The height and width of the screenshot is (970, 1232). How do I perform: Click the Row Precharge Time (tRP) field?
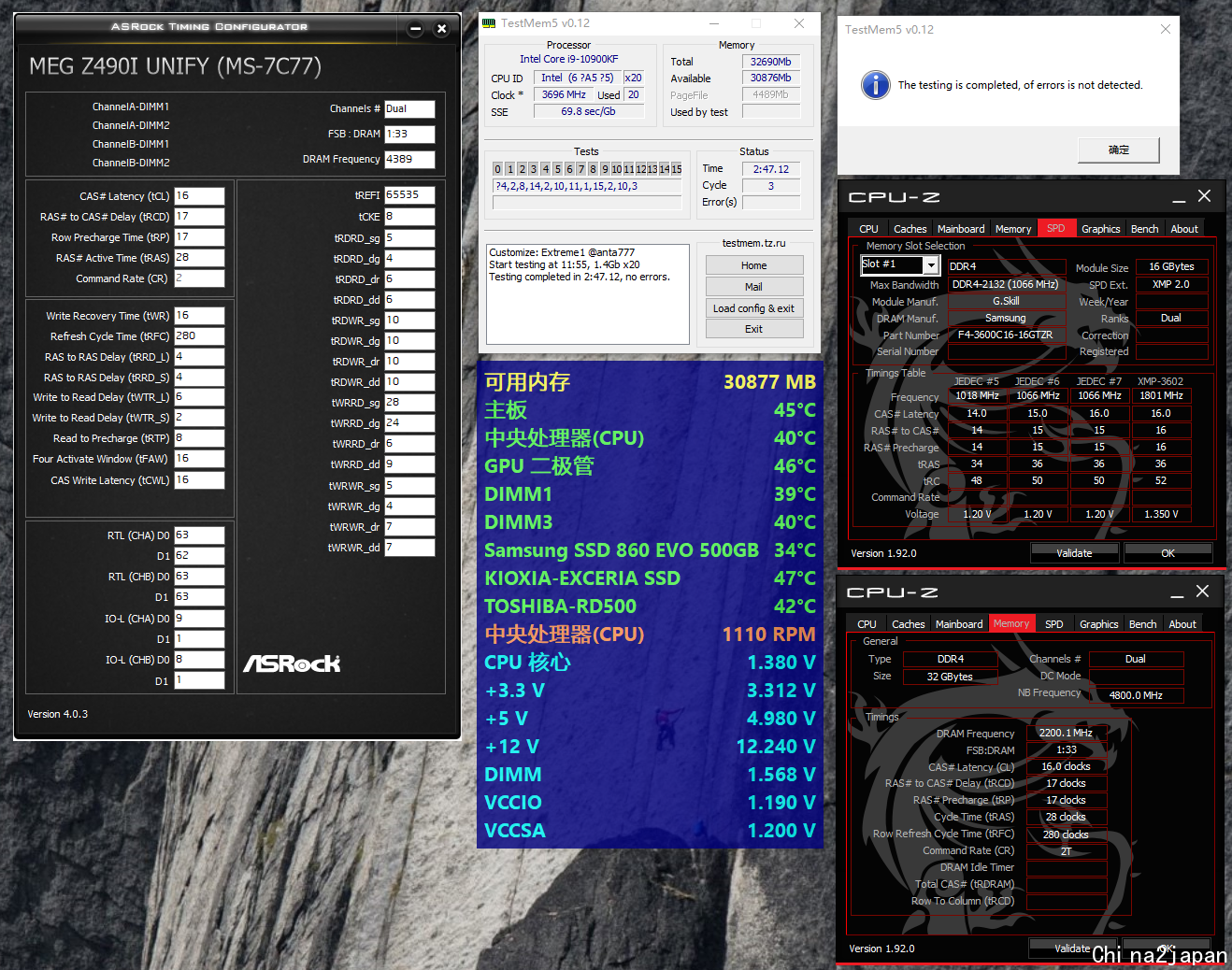point(199,237)
